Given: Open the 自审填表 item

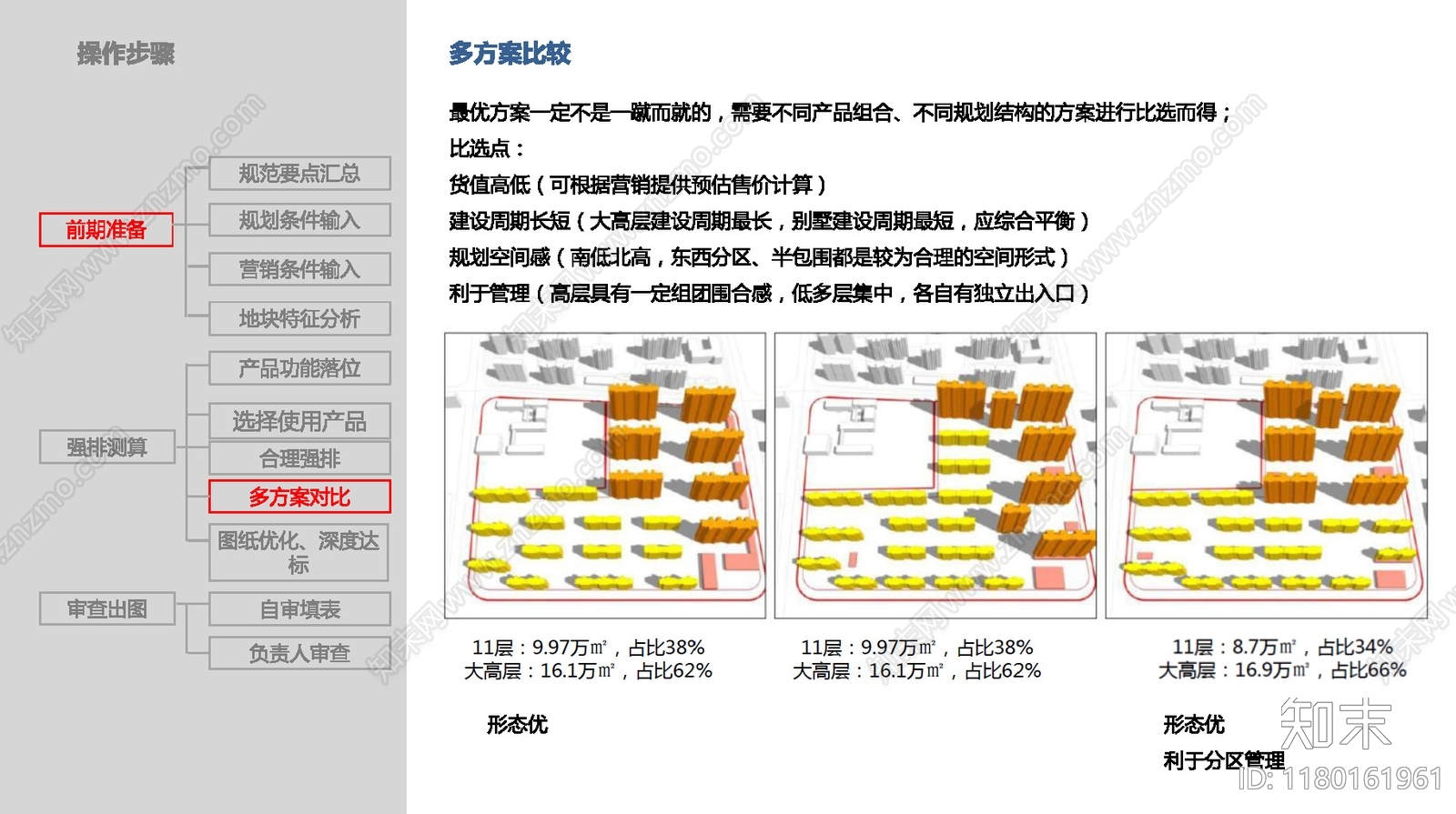Looking at the screenshot, I should [x=299, y=609].
